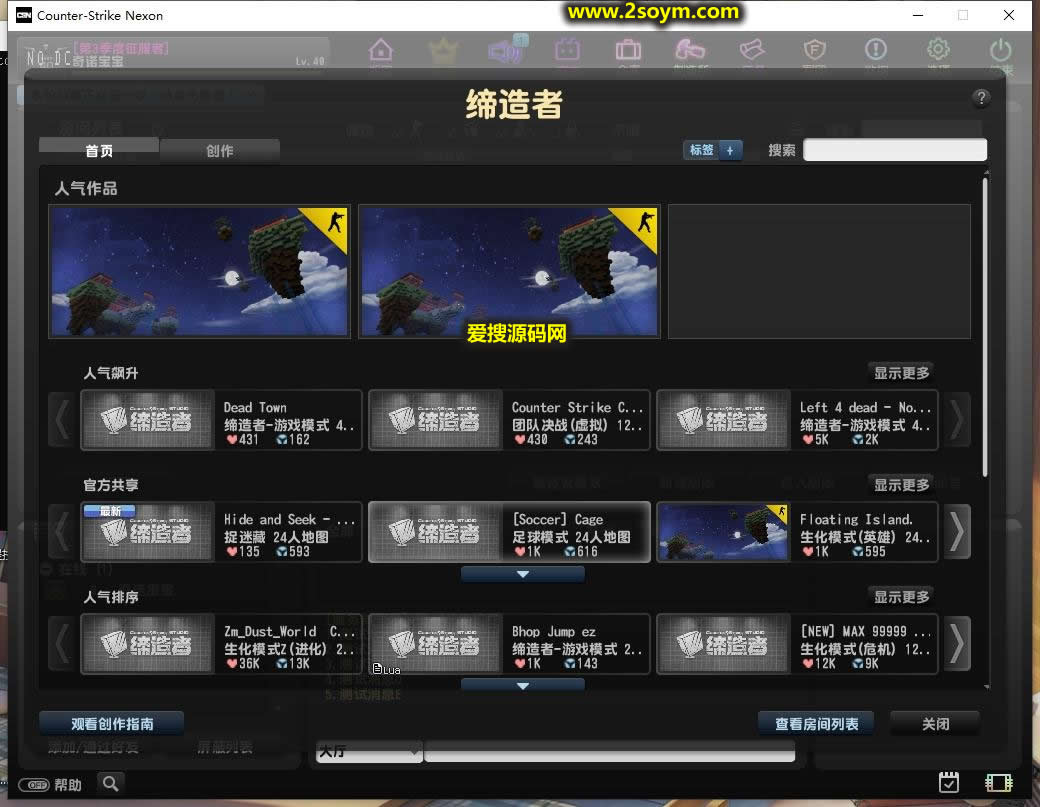Open the Hide and Seek map card

[x=221, y=532]
